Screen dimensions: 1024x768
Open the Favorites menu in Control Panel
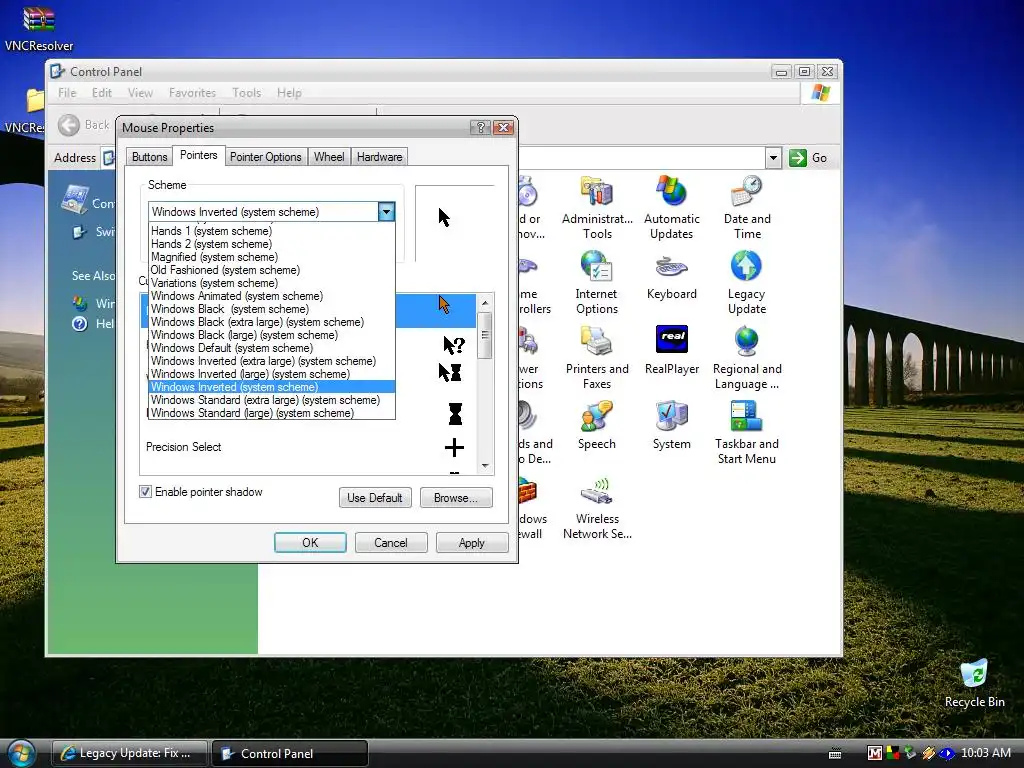click(x=192, y=93)
